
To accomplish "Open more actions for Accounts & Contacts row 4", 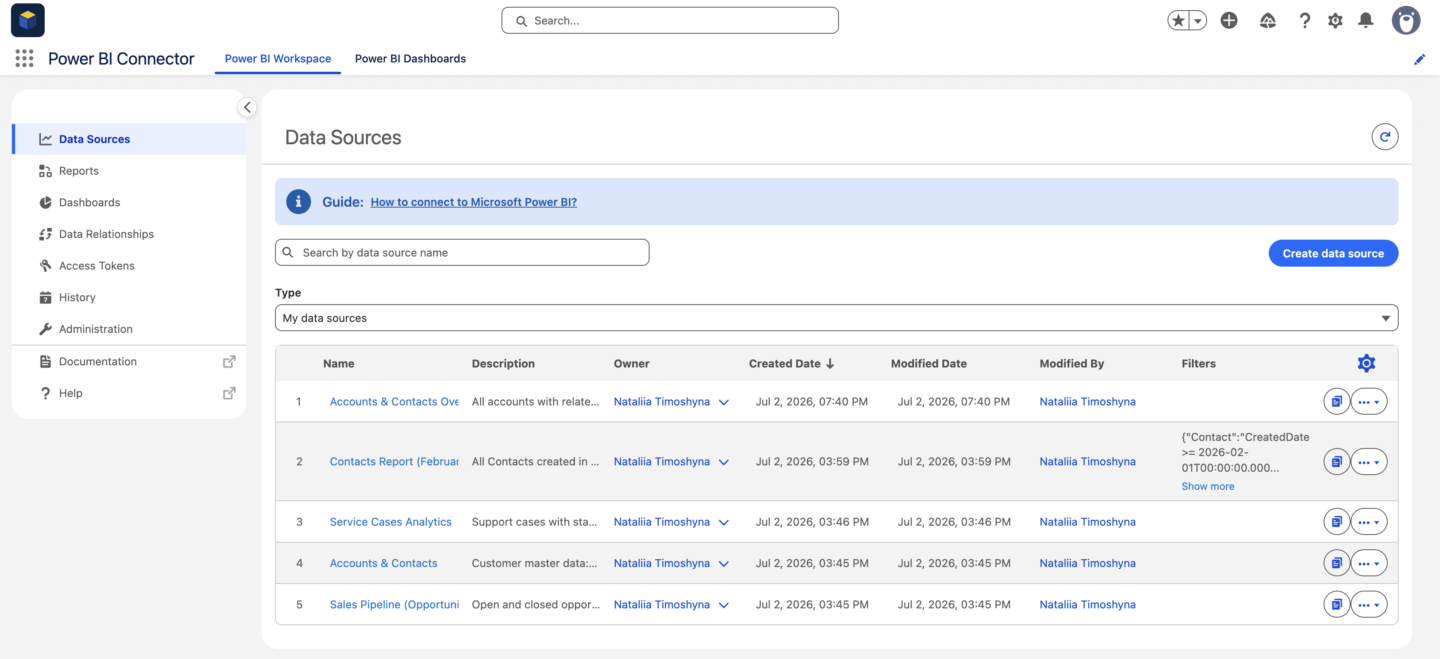I will click(1369, 563).
